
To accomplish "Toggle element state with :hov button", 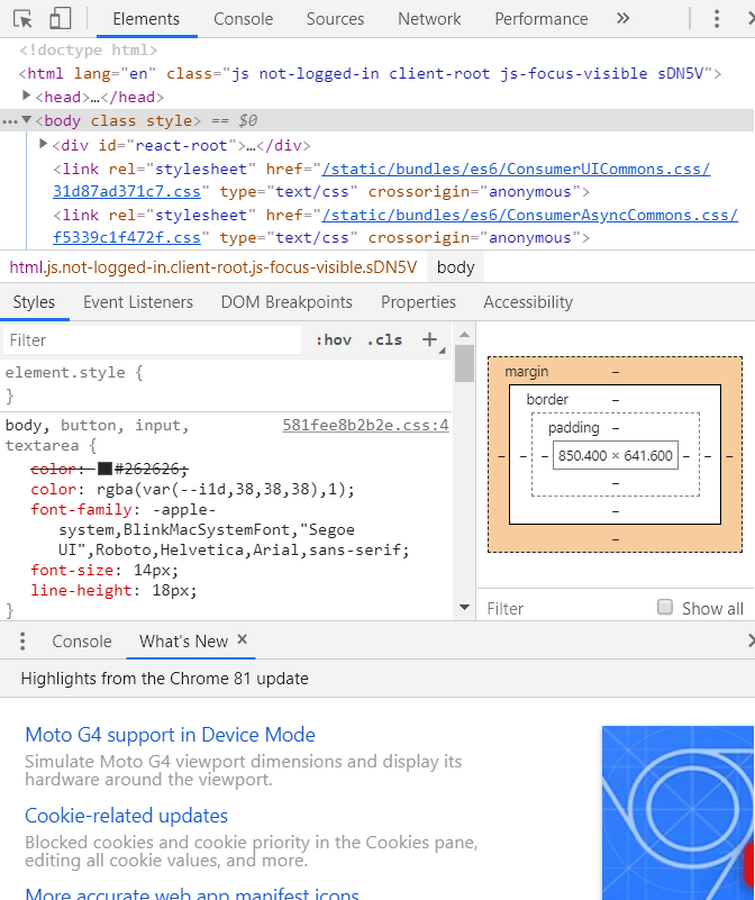I will click(334, 340).
